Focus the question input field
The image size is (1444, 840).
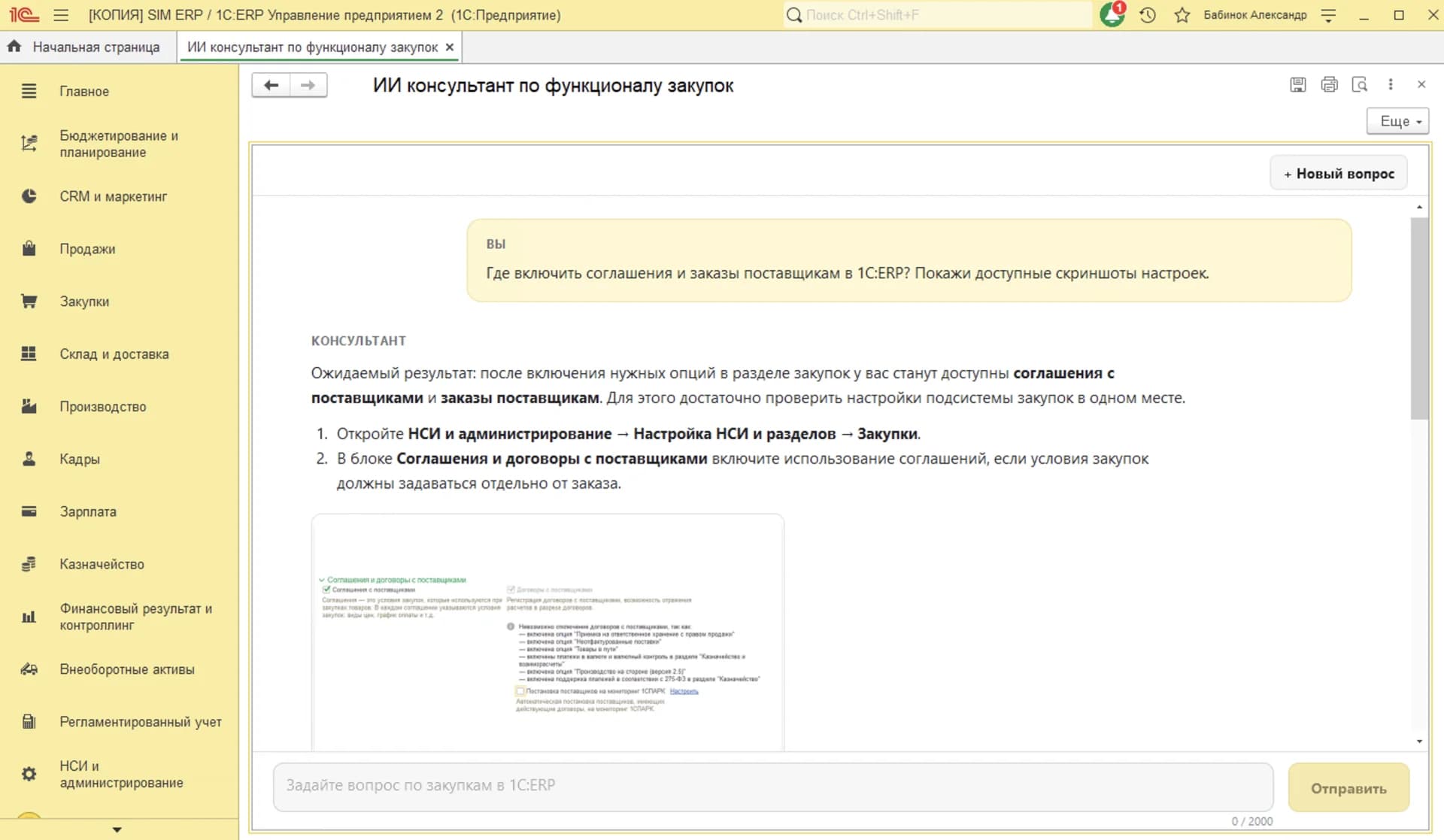[773, 787]
